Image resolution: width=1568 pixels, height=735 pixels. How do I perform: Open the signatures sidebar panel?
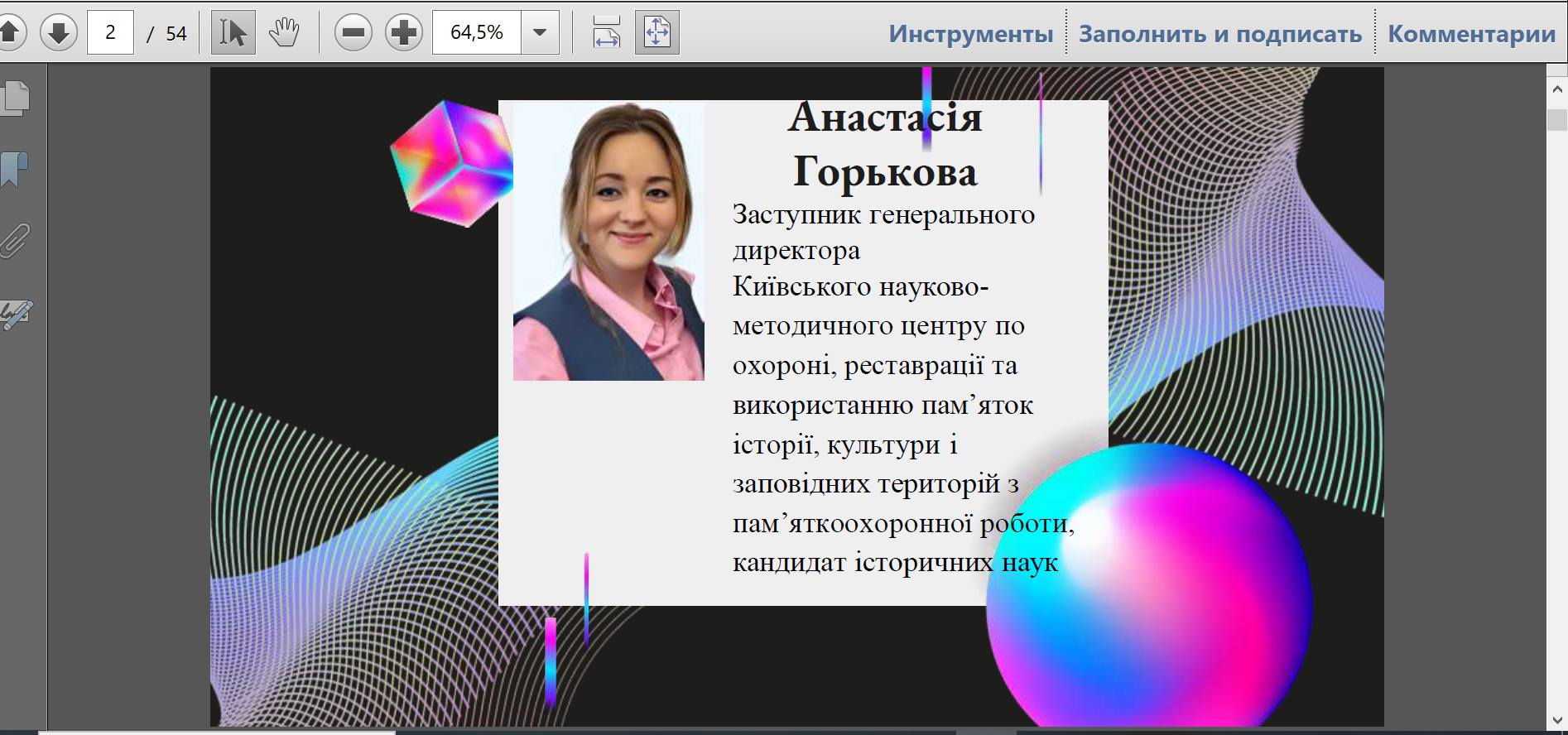point(17,314)
